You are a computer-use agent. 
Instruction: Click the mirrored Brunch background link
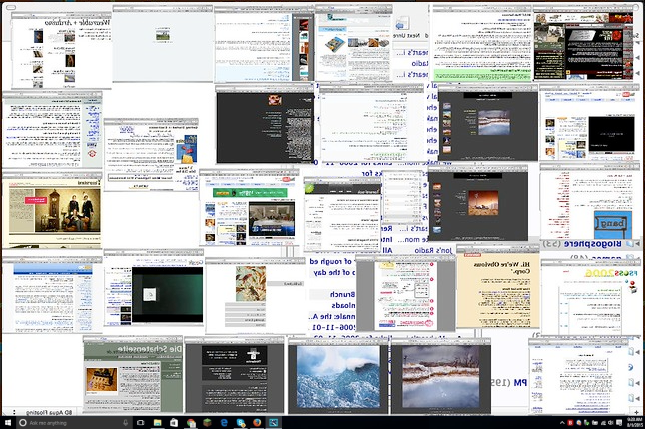[x=342, y=295]
